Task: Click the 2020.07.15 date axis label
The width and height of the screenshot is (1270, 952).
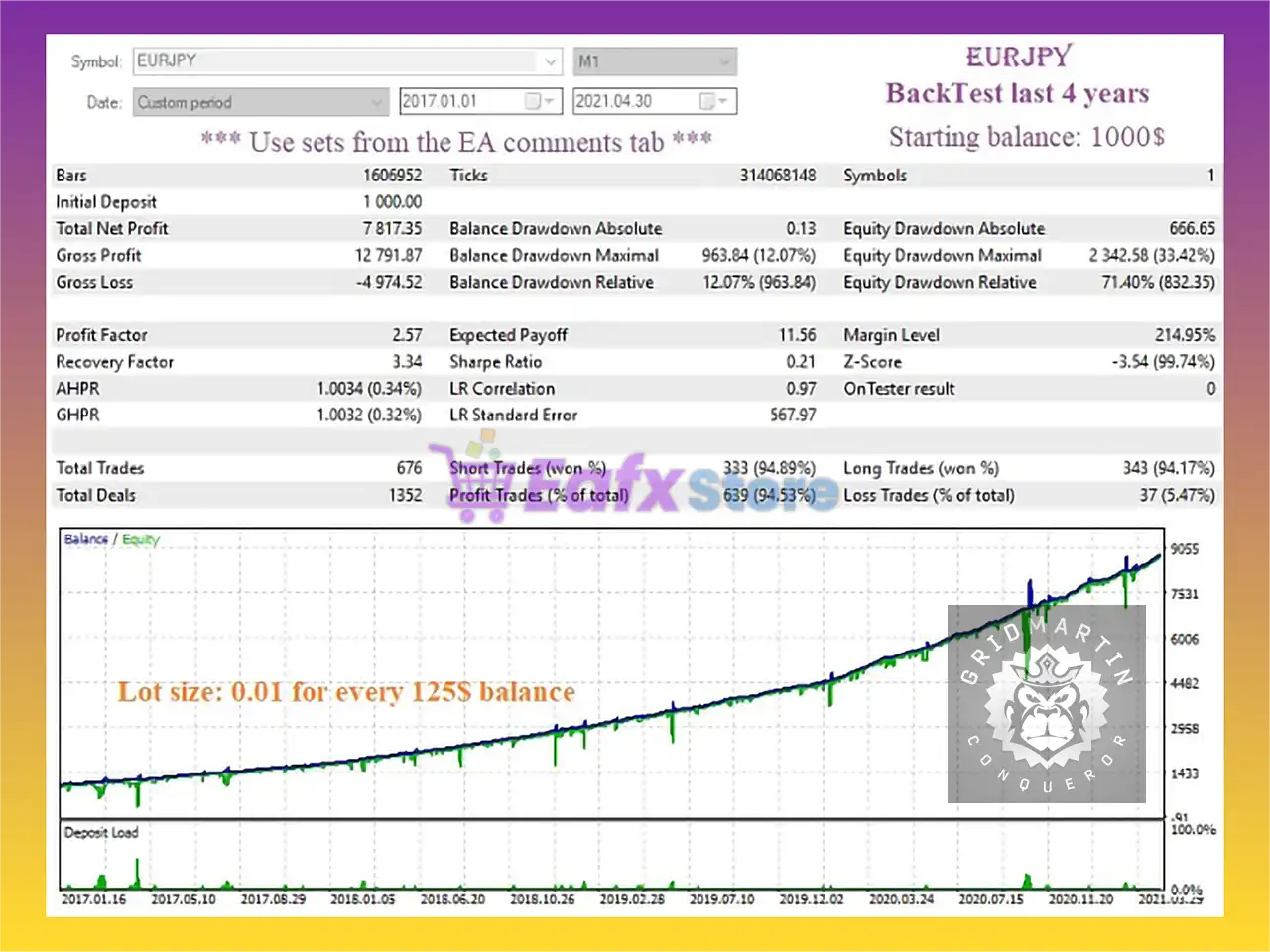Action: [x=991, y=899]
